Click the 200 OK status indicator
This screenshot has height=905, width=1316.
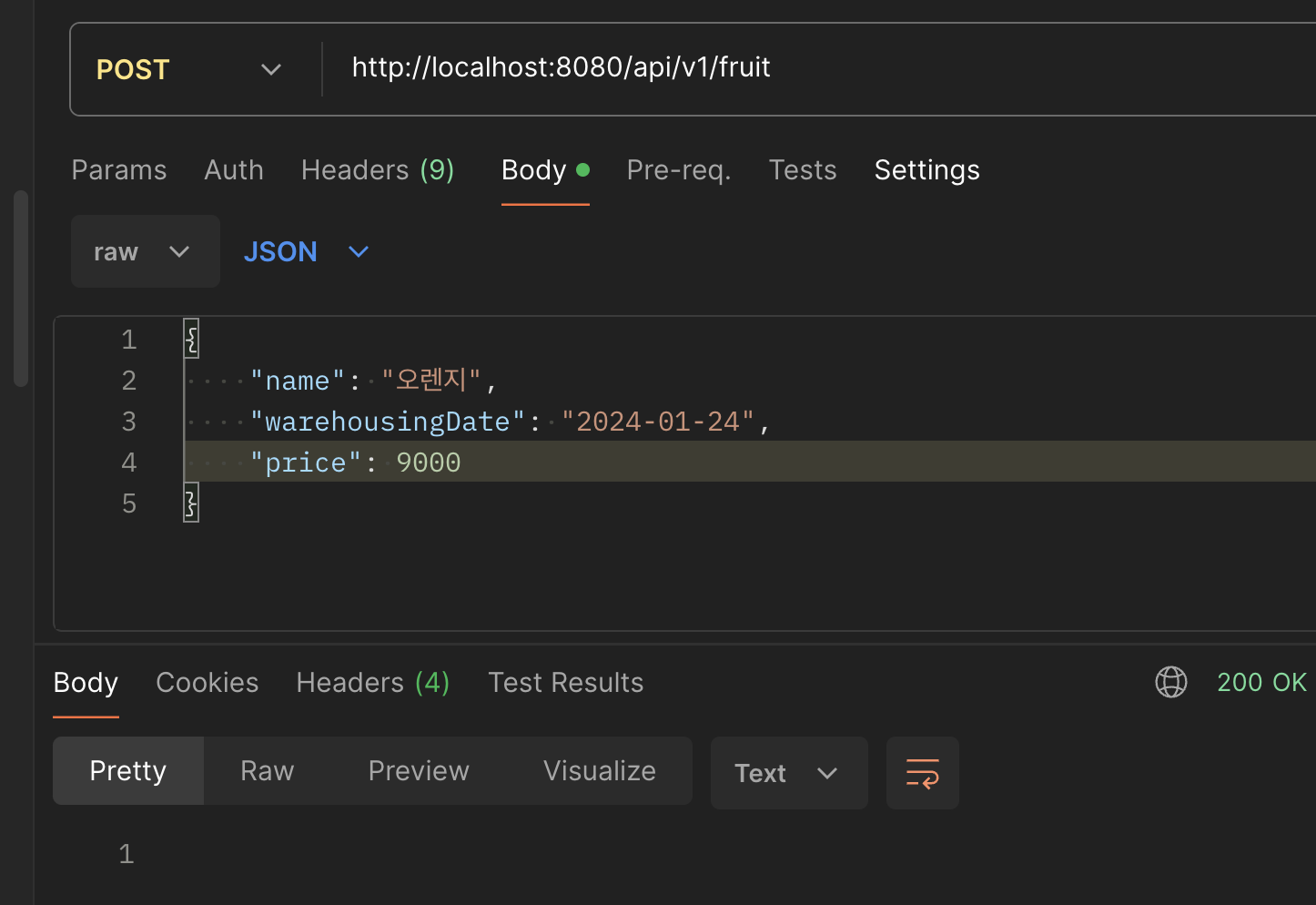coord(1261,682)
